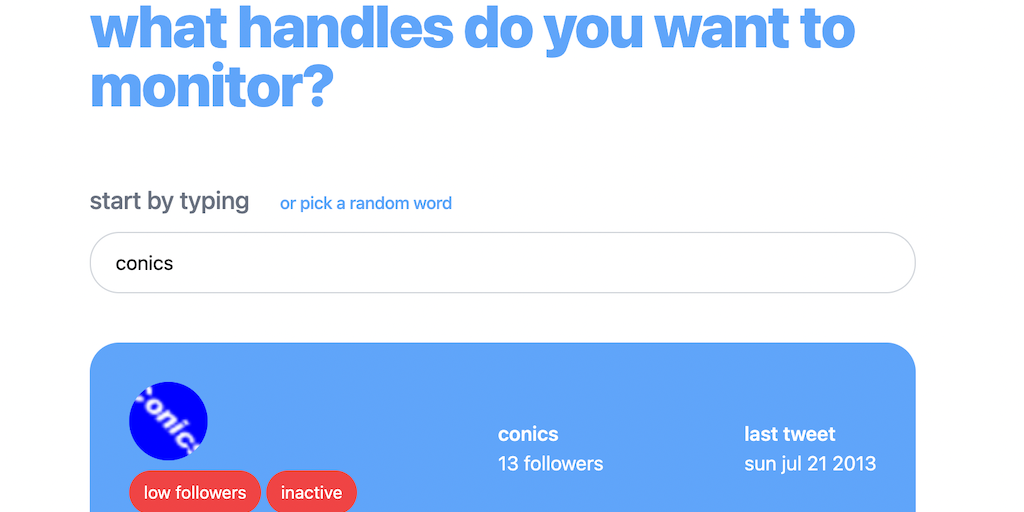Click the last tweet label

(789, 434)
